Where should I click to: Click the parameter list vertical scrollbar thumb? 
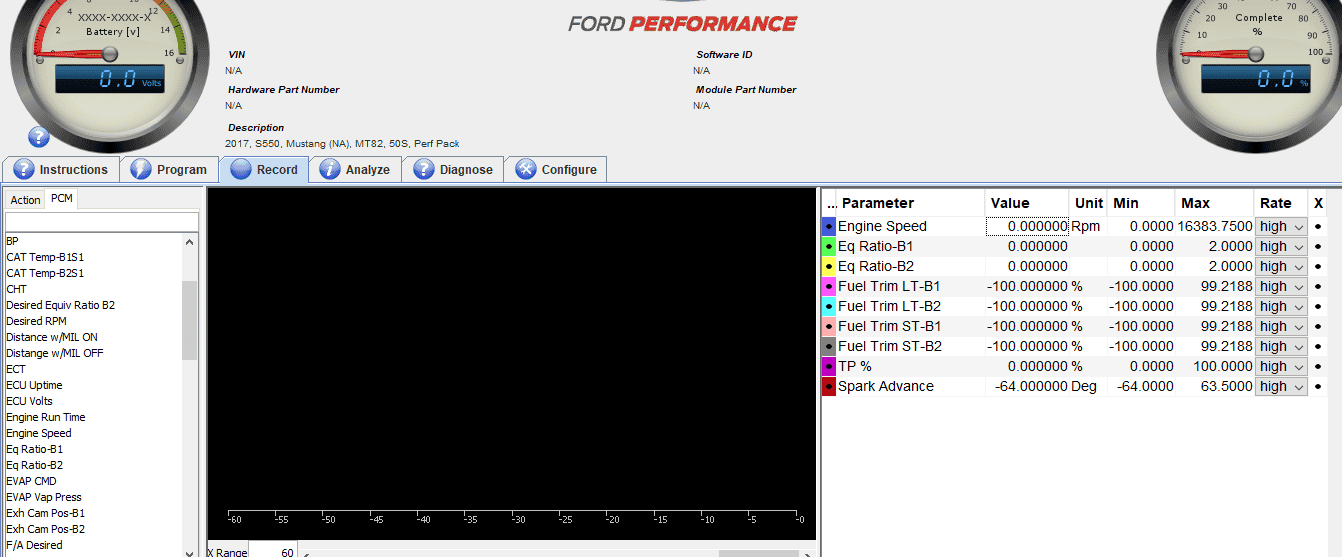(x=190, y=320)
